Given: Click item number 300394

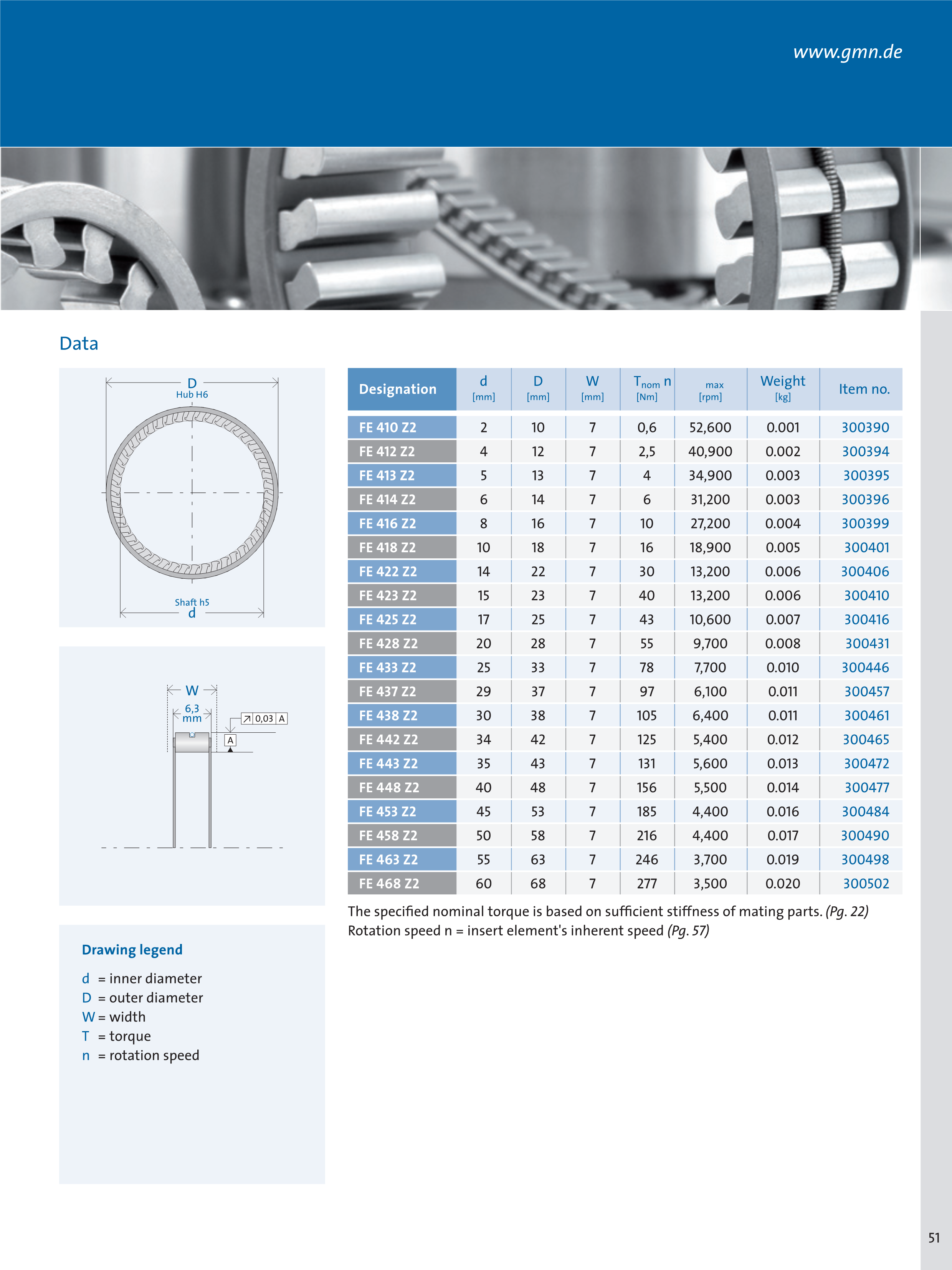Looking at the screenshot, I should [865, 451].
